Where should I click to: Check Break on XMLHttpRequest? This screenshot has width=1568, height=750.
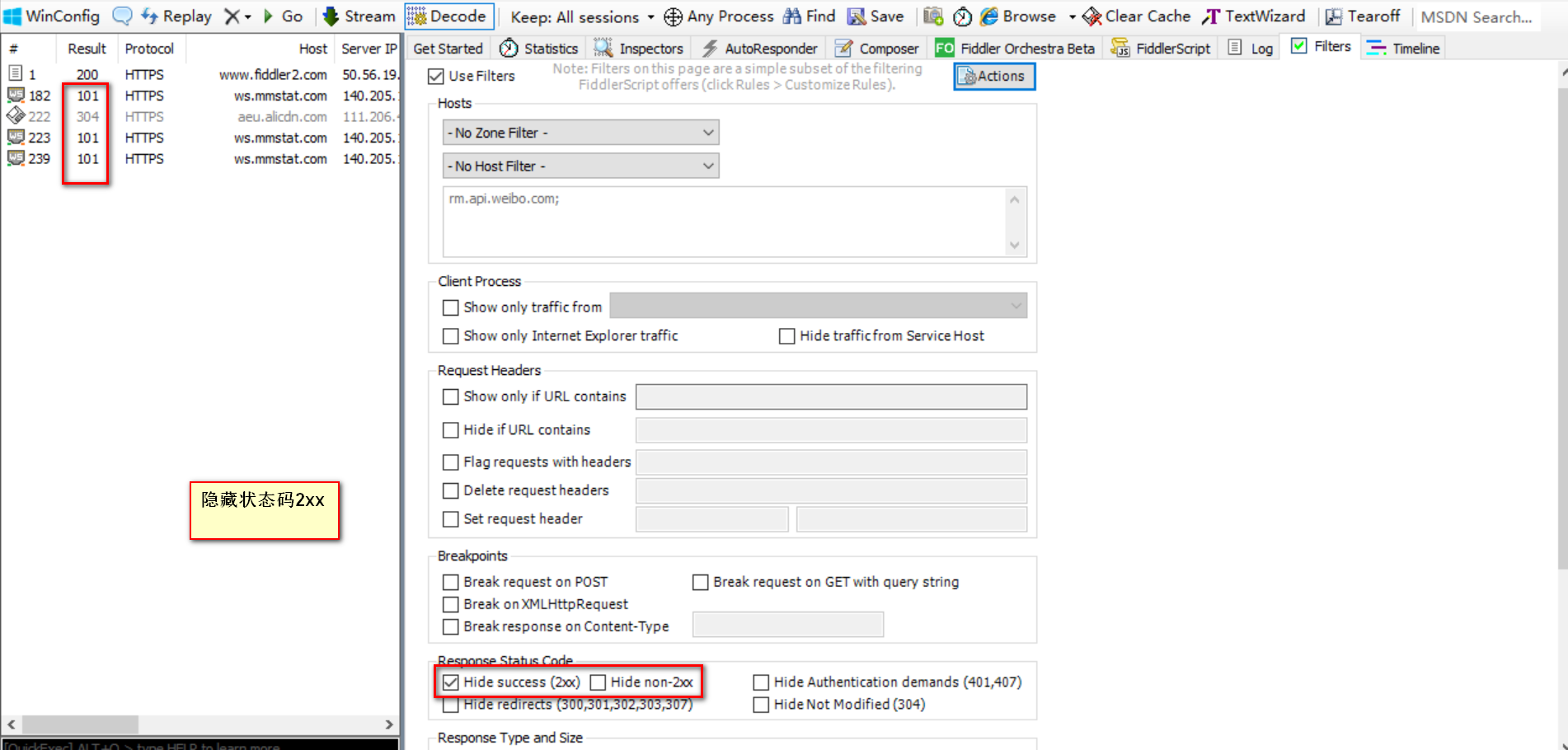point(450,605)
